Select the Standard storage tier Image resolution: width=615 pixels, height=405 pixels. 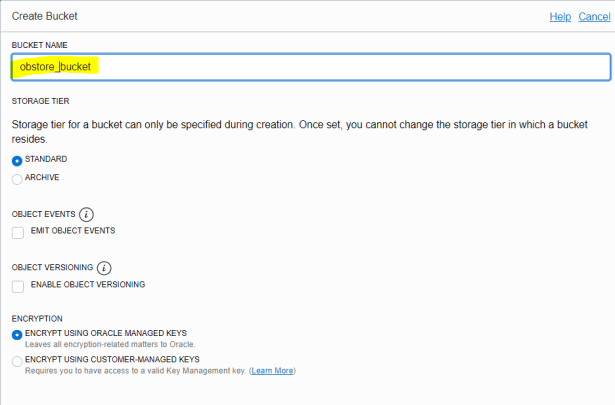pos(17,160)
